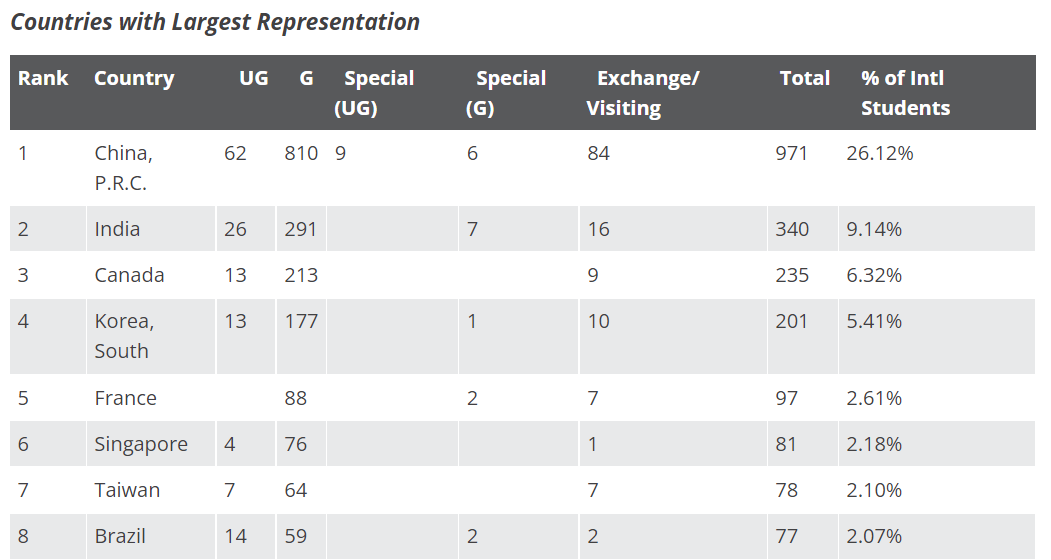This screenshot has width=1051, height=560.
Task: Click the Special (UG) column header
Action: pos(374,93)
